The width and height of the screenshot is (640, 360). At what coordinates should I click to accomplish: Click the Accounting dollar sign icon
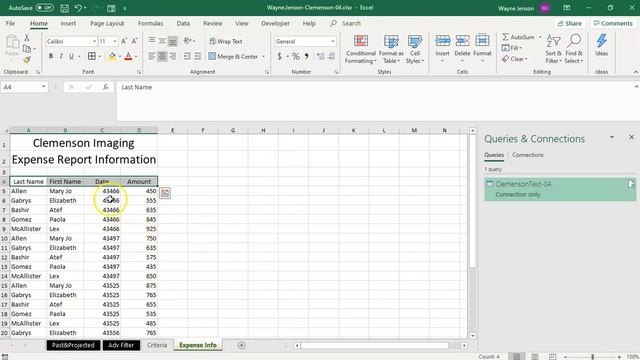point(280,56)
